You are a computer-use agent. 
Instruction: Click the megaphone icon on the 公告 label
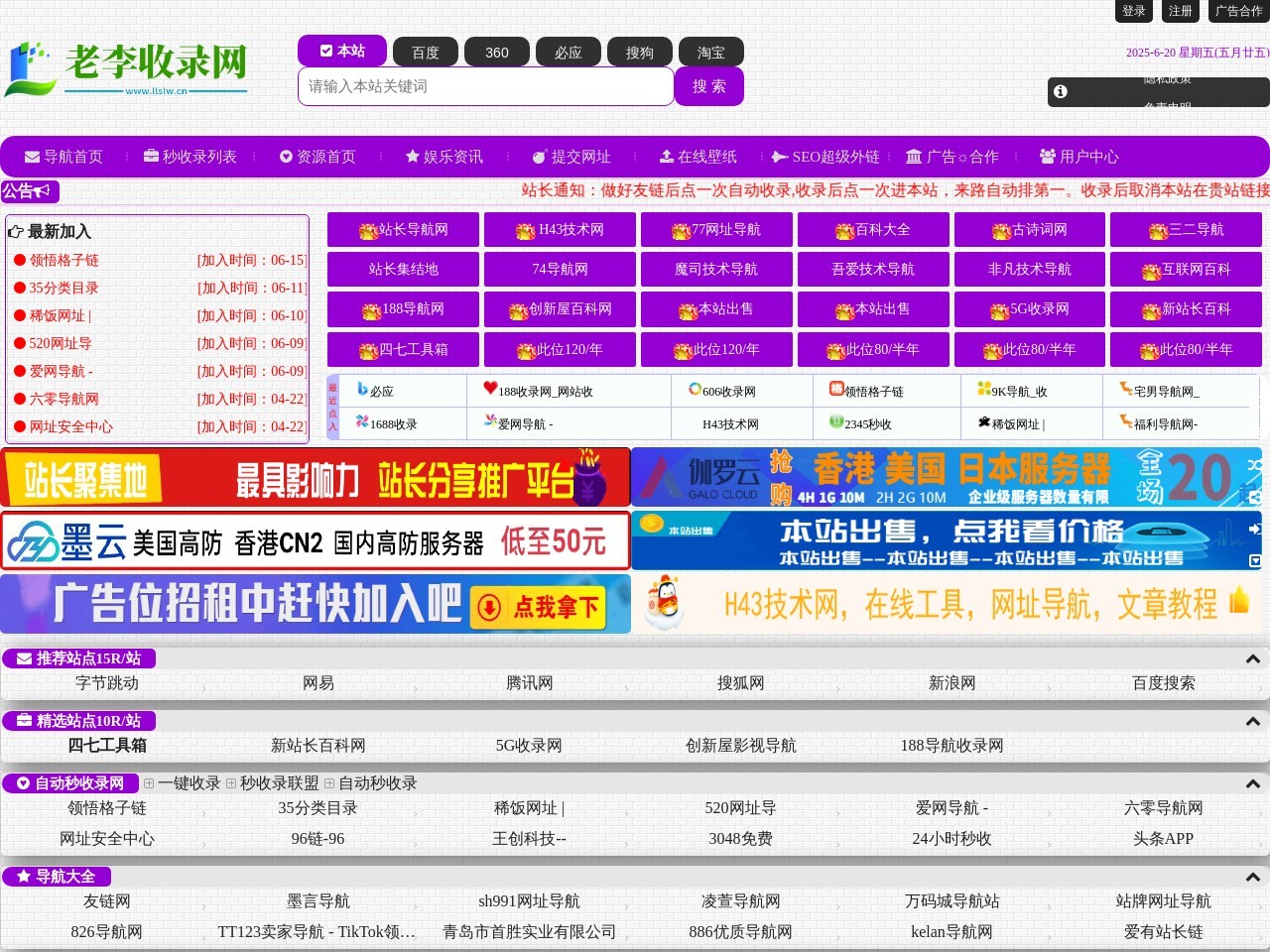[44, 190]
